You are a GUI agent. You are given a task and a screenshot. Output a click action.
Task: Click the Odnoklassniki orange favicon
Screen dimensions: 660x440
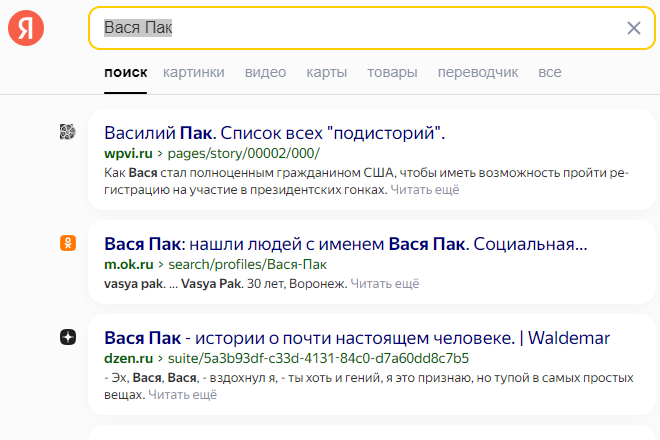point(67,242)
